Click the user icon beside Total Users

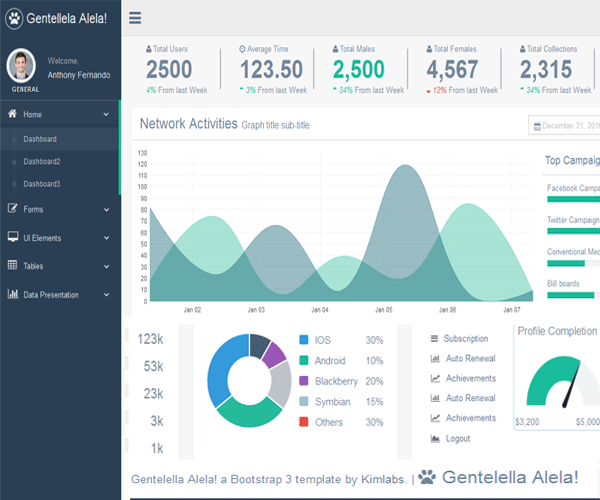[x=148, y=49]
